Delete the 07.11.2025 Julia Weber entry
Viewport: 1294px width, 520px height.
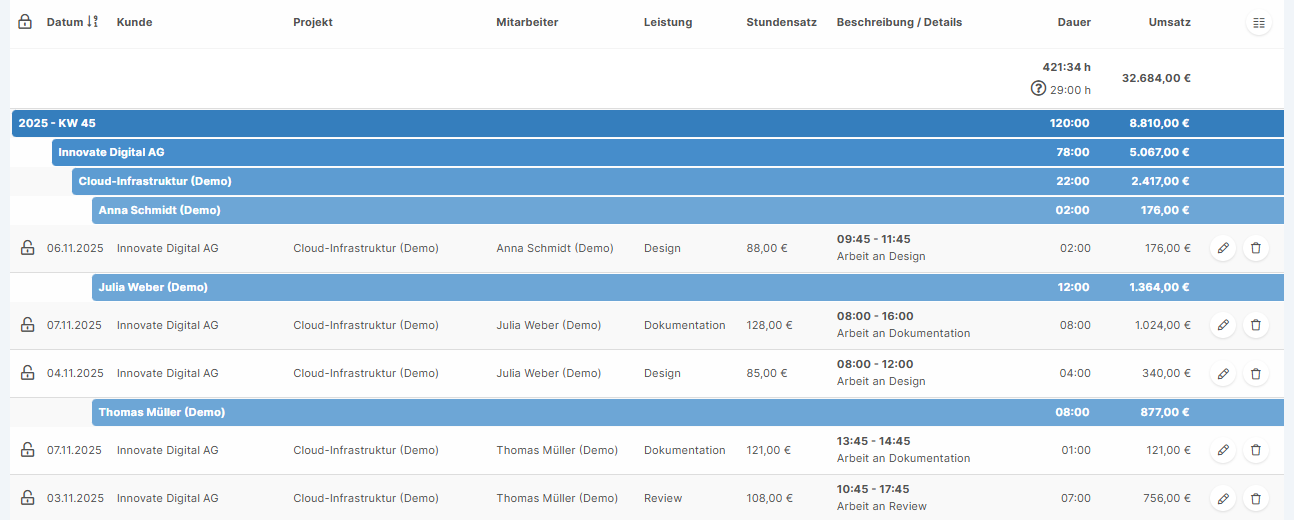point(1256,325)
